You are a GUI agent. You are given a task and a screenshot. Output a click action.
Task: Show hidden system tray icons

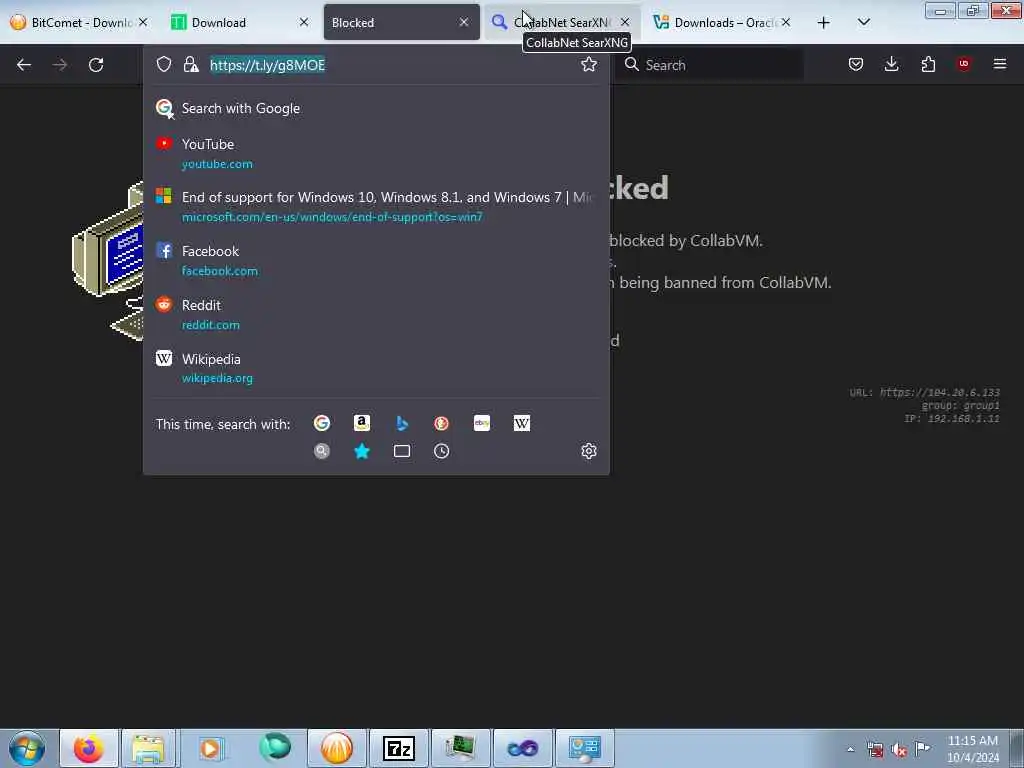point(850,750)
